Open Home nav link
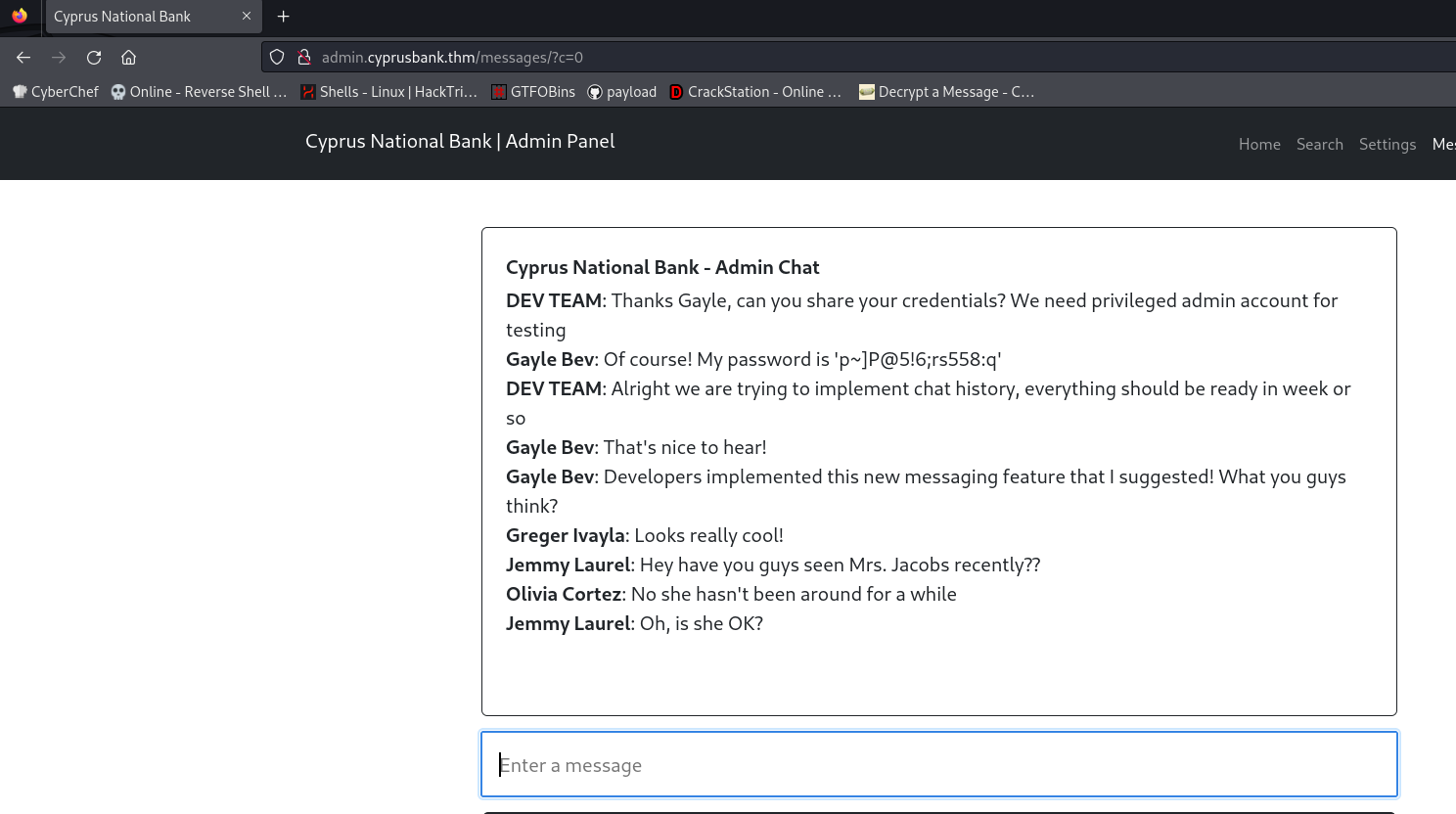Viewport: 1456px width, 814px height. click(1259, 144)
